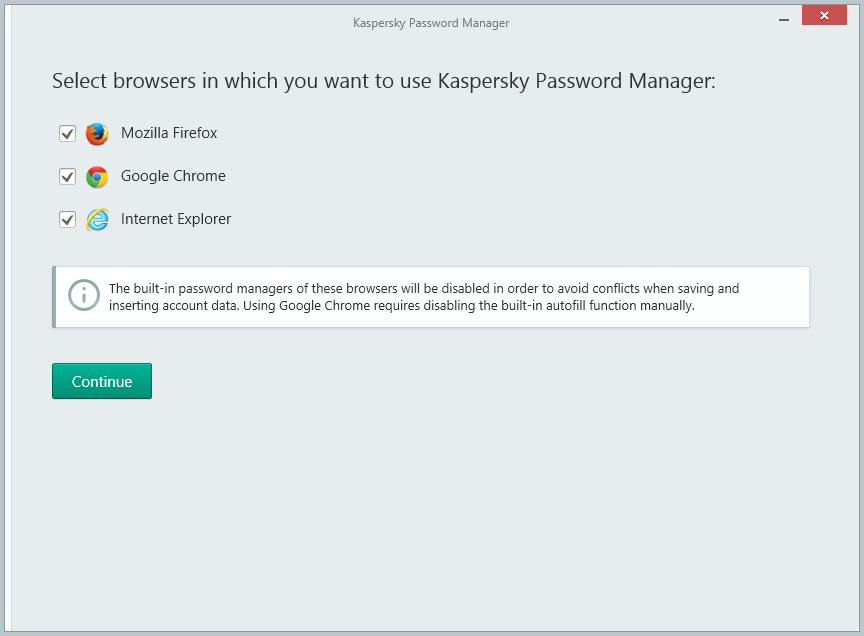Select the Mozilla Firefox label text
This screenshot has height=636, width=864.
(169, 133)
